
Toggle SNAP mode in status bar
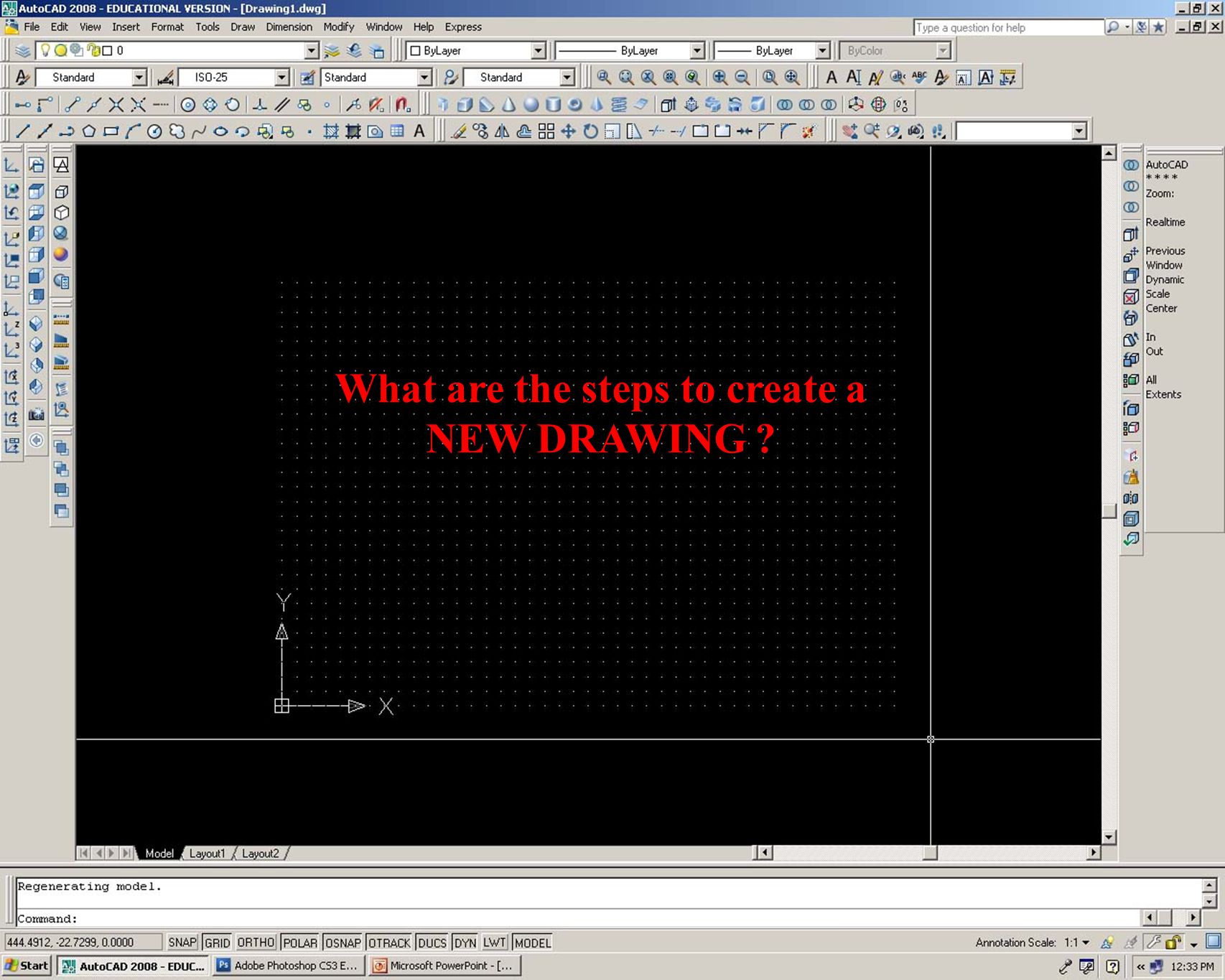(182, 943)
